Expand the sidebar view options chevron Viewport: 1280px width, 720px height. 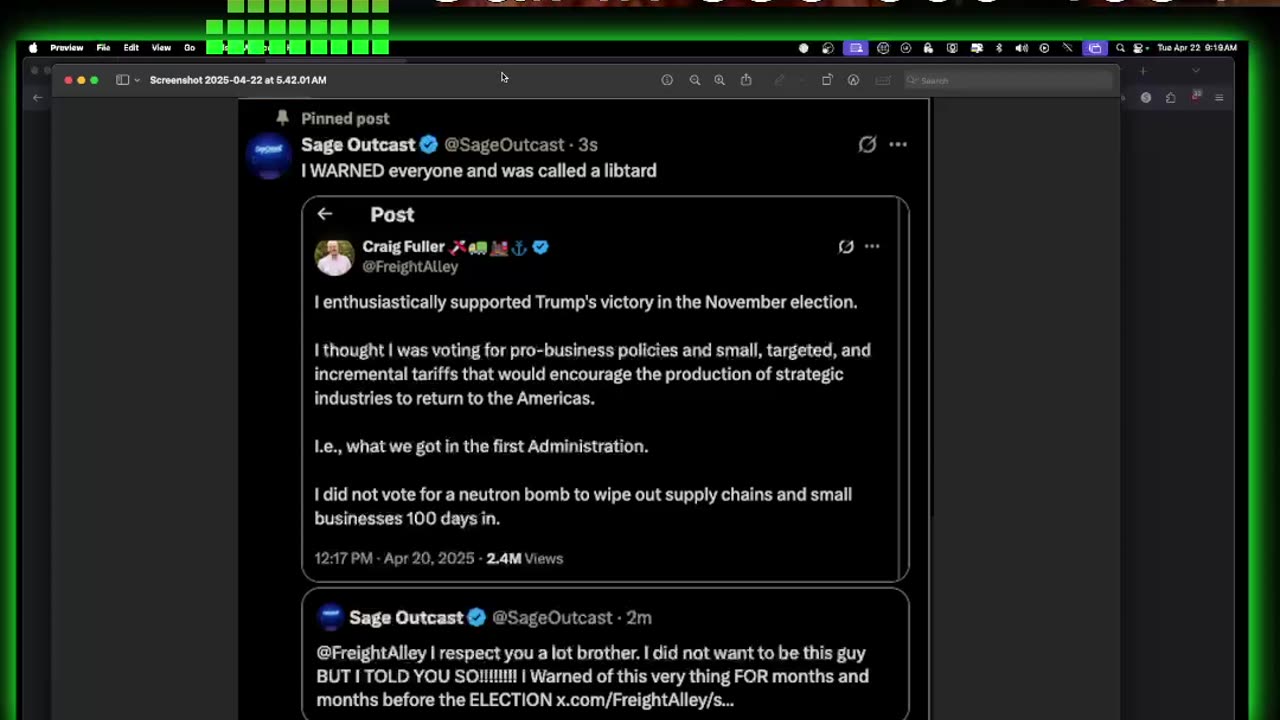(x=137, y=80)
